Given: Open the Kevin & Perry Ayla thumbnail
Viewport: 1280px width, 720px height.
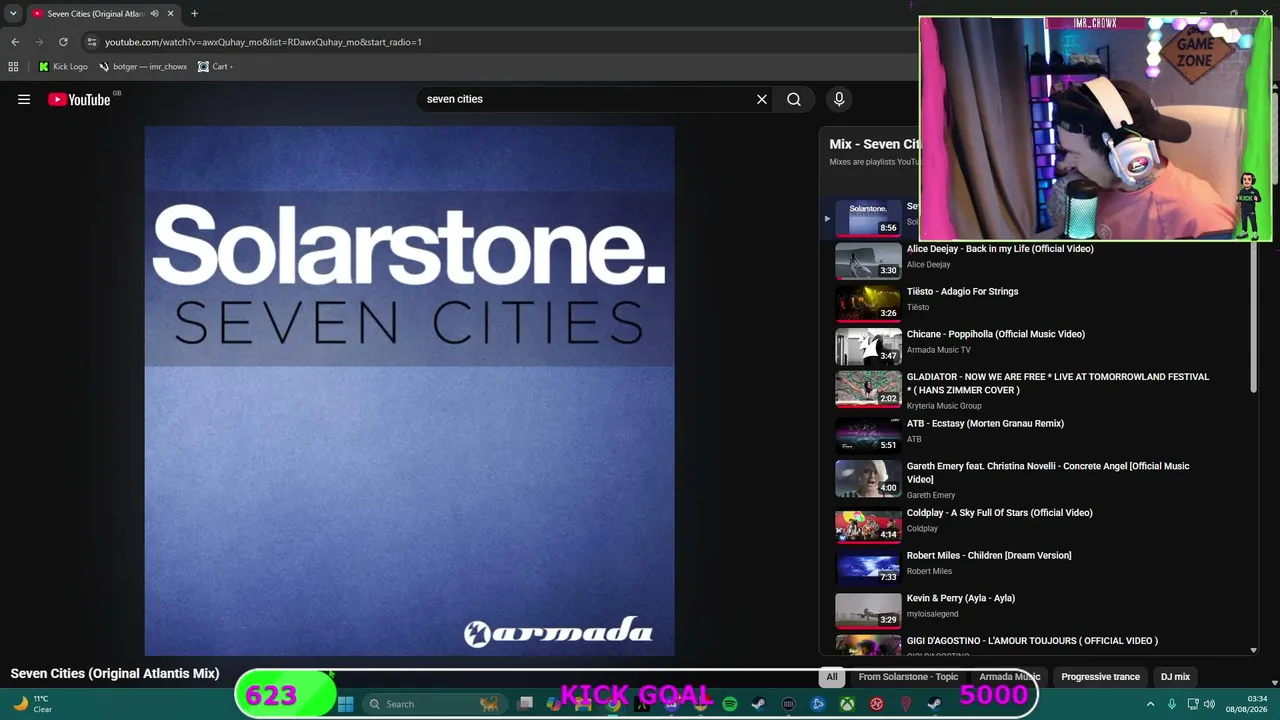Looking at the screenshot, I should click(x=868, y=611).
